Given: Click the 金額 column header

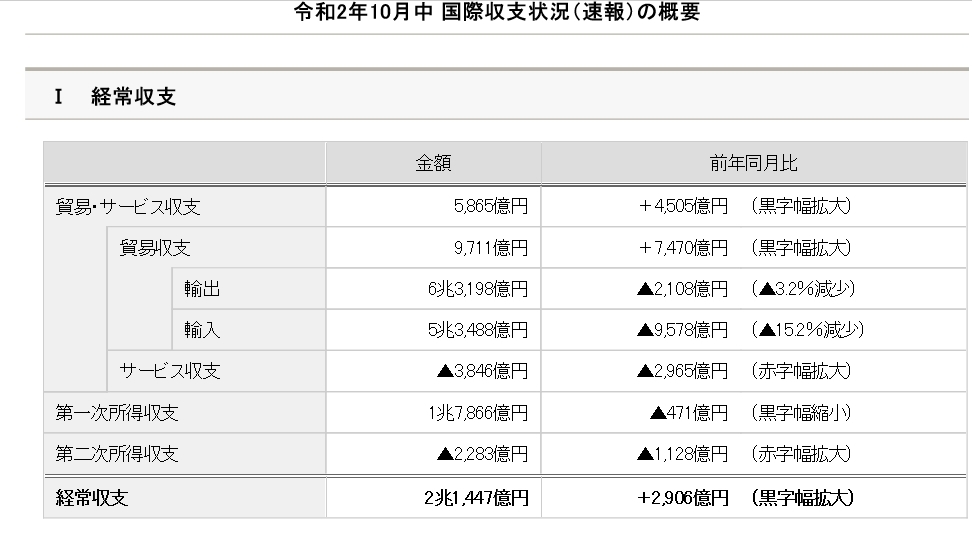Looking at the screenshot, I should pos(433,164).
